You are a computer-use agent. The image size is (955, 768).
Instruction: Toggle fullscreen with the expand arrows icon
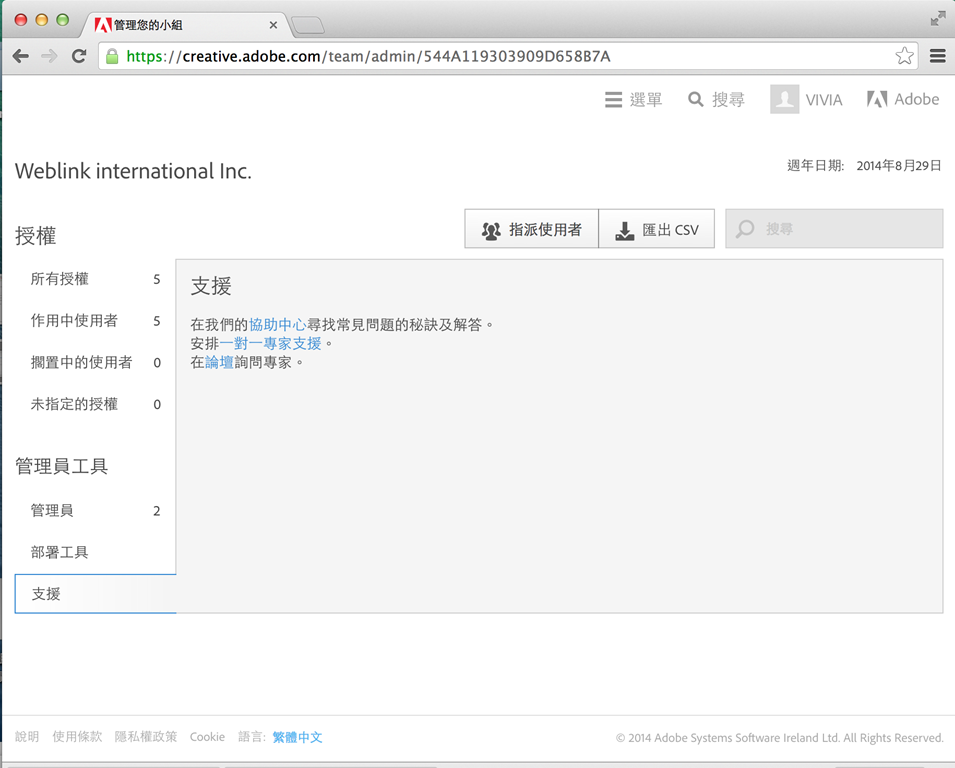(938, 19)
